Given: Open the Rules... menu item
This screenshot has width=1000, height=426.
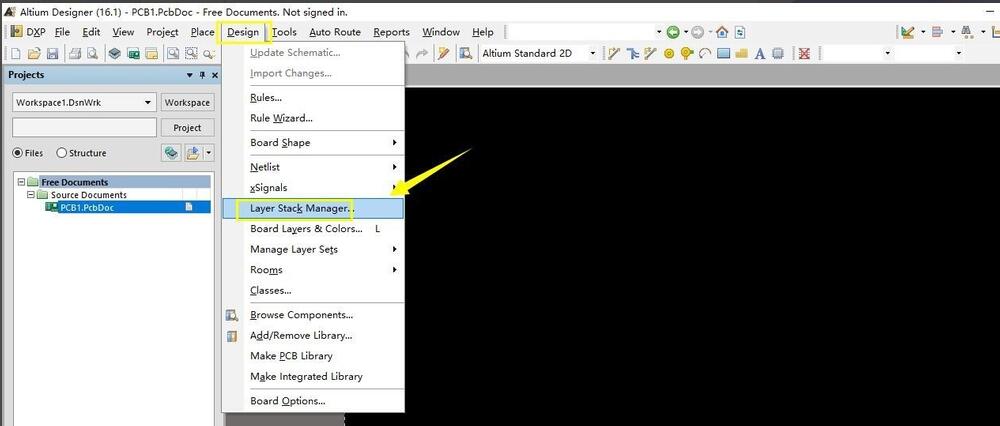Looking at the screenshot, I should 312,98.
